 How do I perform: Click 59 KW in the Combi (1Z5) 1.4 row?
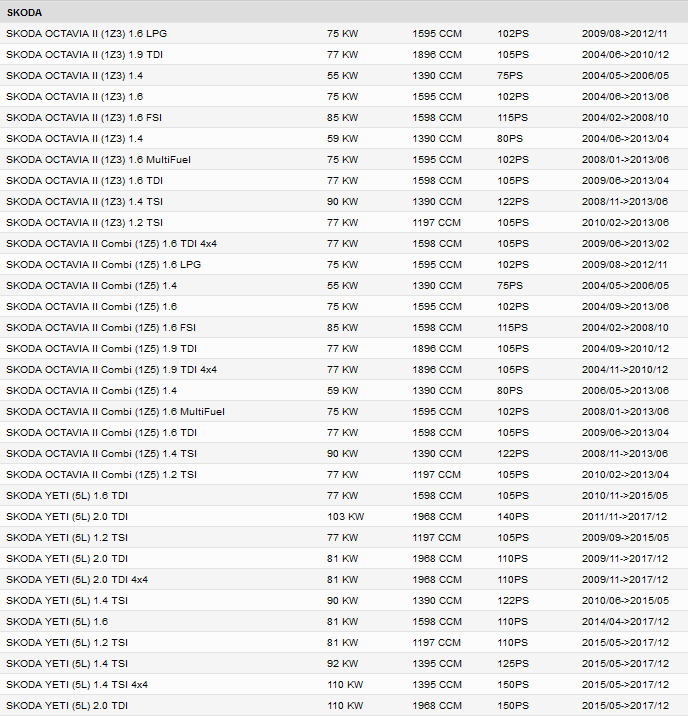[x=342, y=391]
